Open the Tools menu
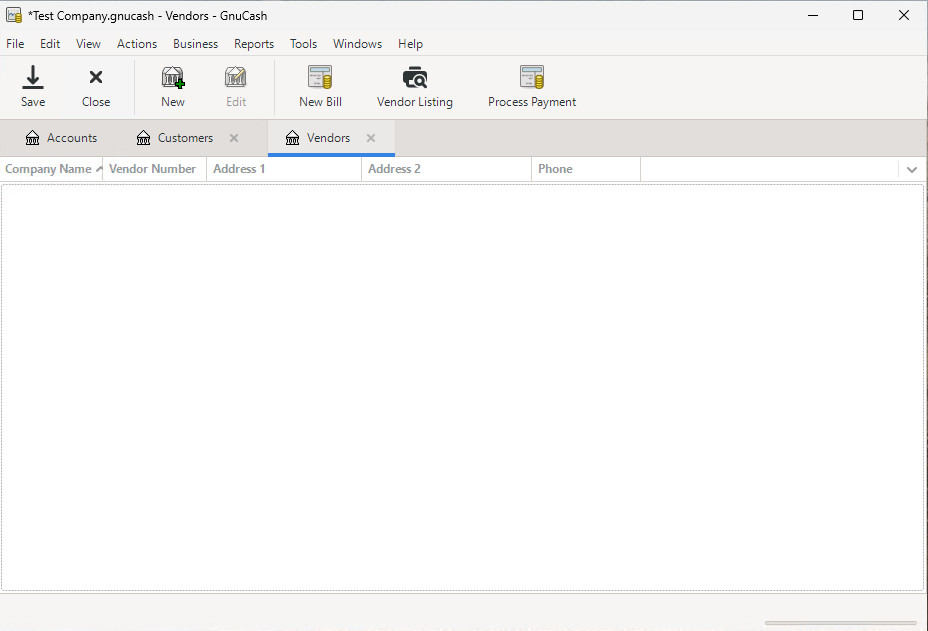The height and width of the screenshot is (631, 928). [303, 44]
